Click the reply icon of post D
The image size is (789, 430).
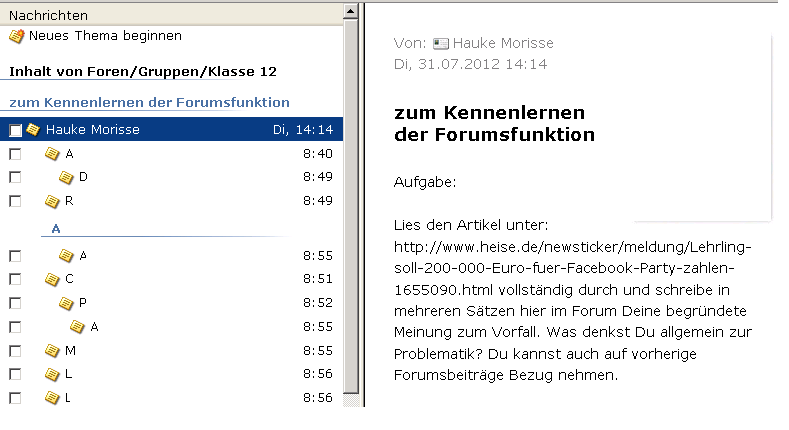pos(67,178)
